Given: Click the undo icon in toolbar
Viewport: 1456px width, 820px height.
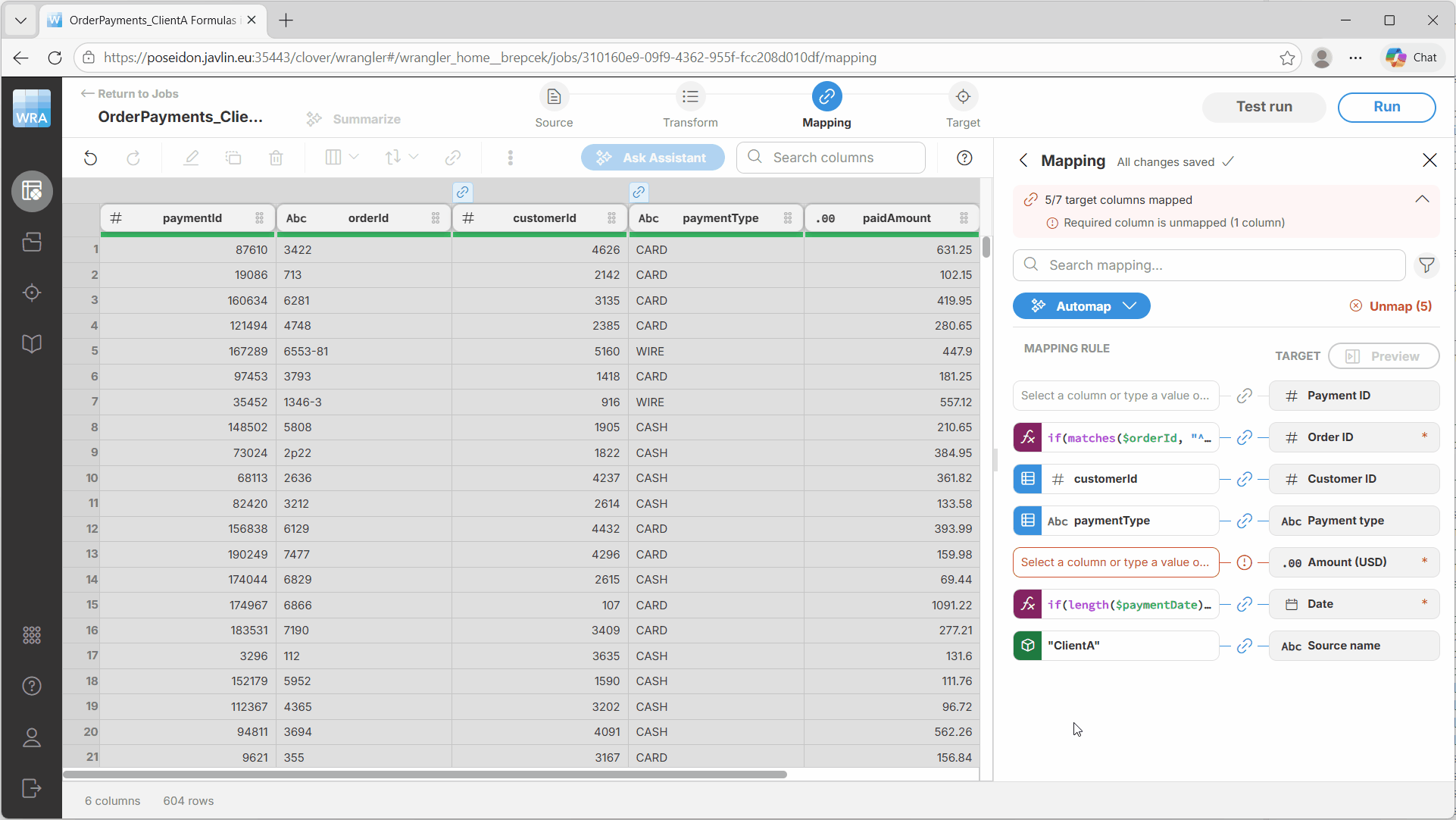Looking at the screenshot, I should point(90,158).
